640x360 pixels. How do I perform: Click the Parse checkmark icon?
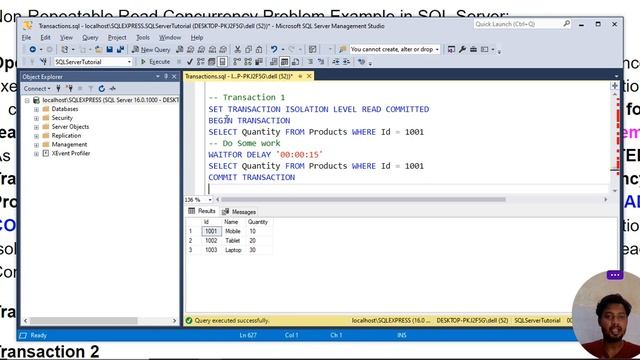pyautogui.click(x=189, y=62)
